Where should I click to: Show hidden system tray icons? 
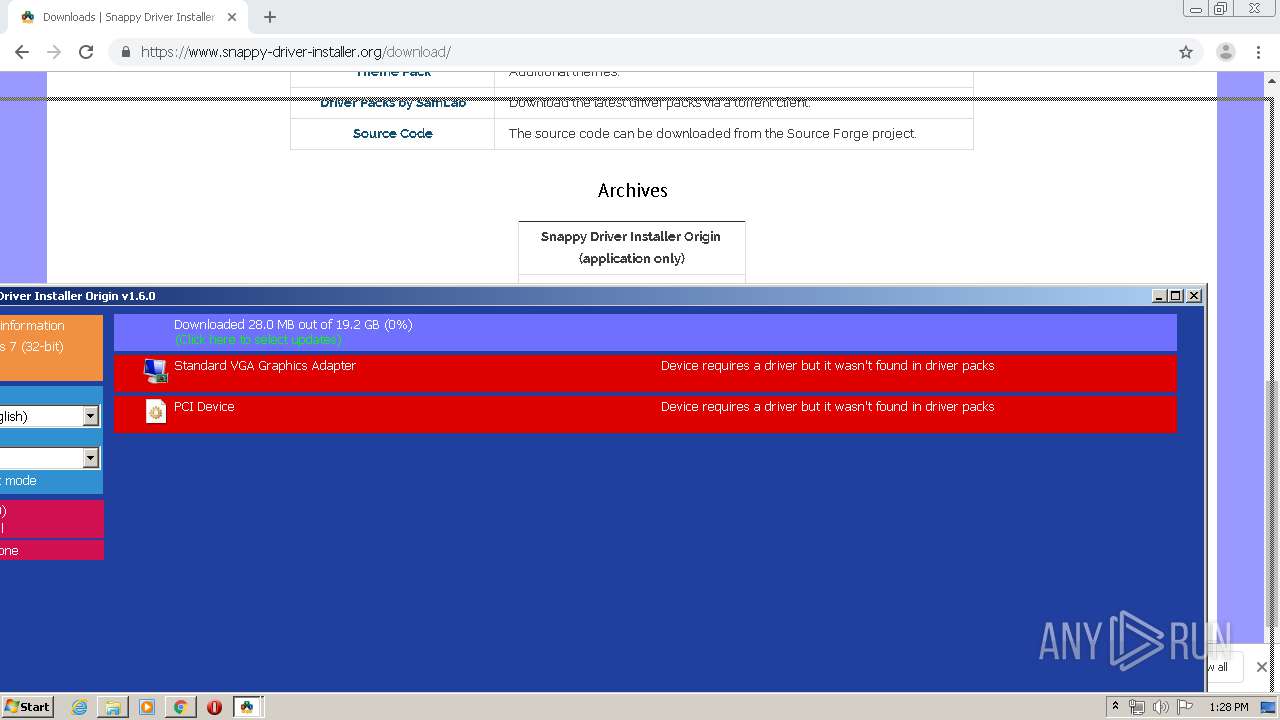(1115, 707)
